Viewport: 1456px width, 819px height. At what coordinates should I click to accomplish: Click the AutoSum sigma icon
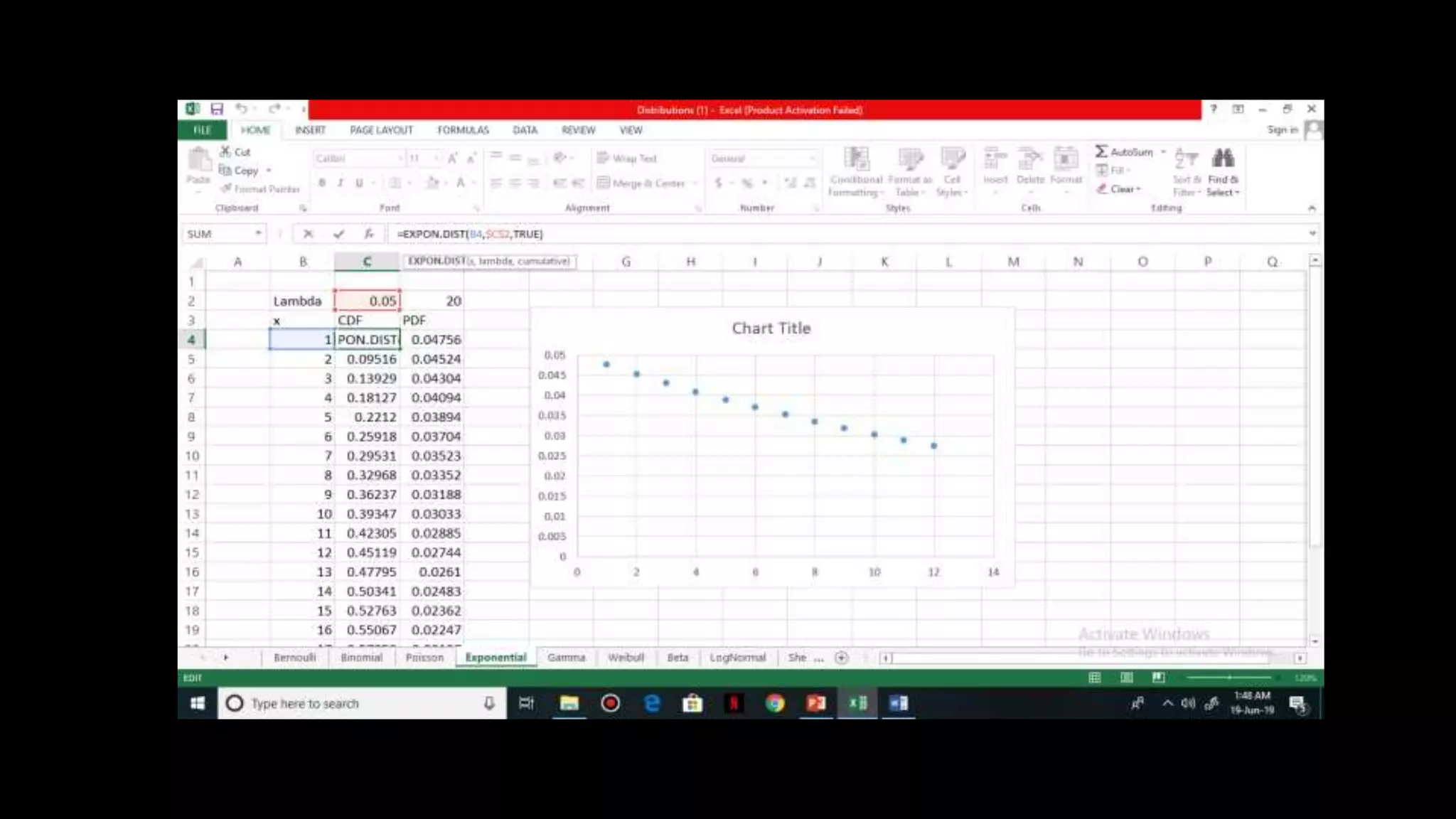point(1101,151)
